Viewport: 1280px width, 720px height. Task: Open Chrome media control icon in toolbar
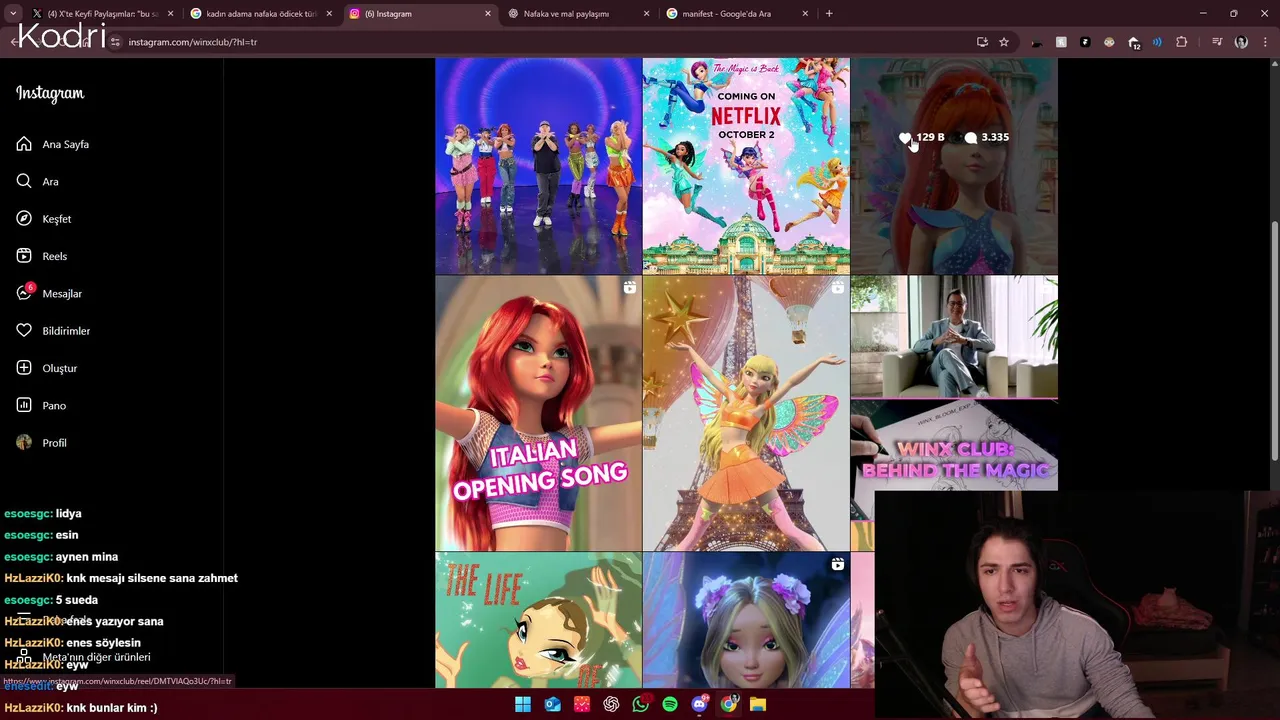point(1217,42)
